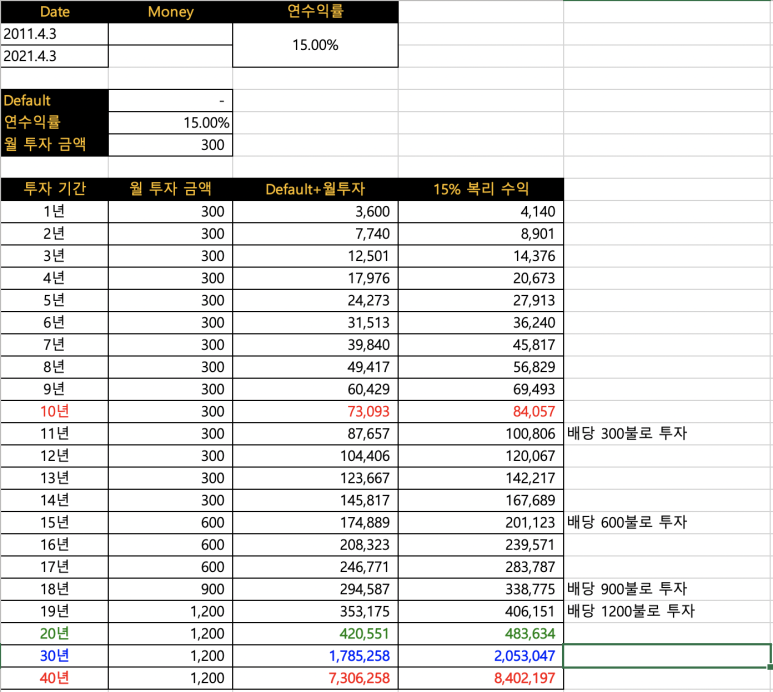Click the 4년 row label
The image size is (773, 692).
click(54, 278)
